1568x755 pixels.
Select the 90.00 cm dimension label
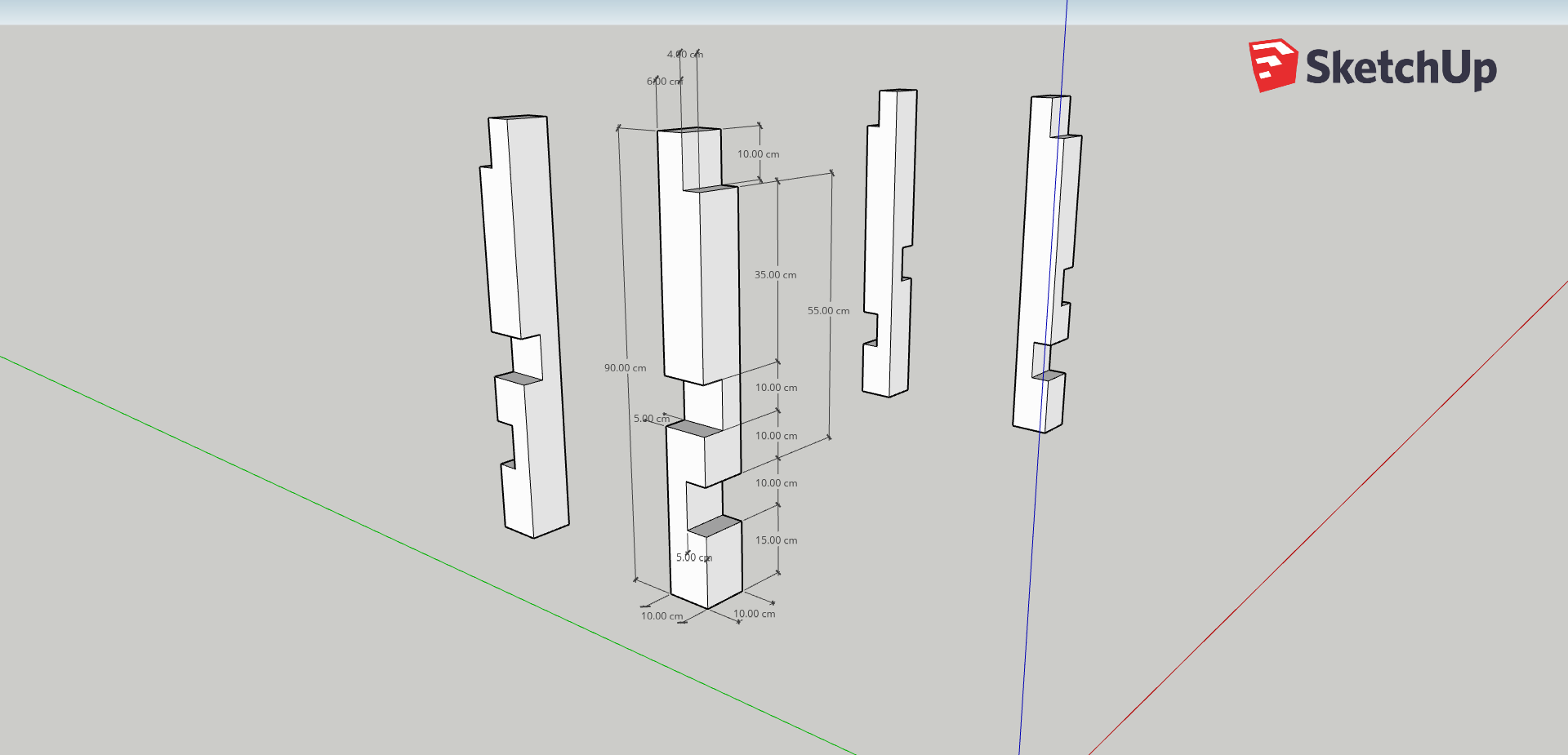[x=624, y=367]
